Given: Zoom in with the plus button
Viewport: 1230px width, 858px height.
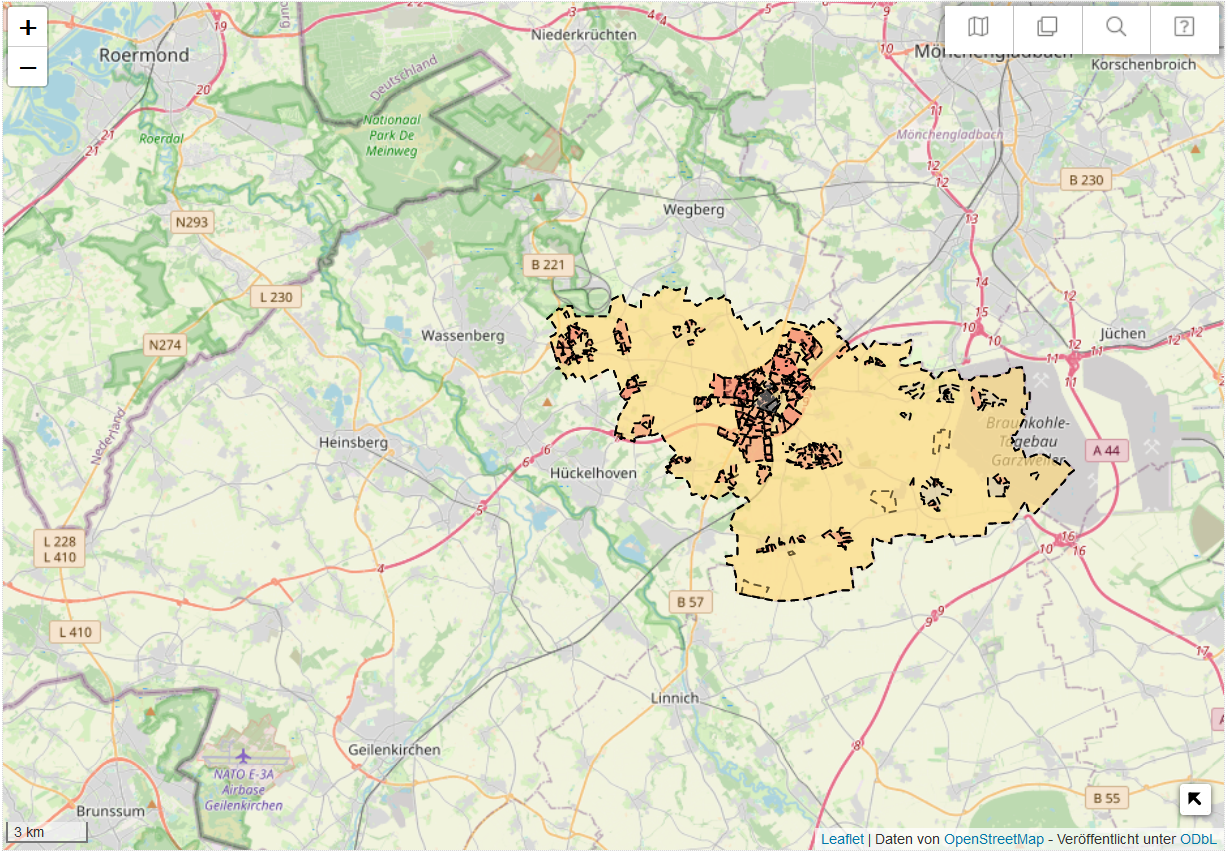Looking at the screenshot, I should coord(28,27).
